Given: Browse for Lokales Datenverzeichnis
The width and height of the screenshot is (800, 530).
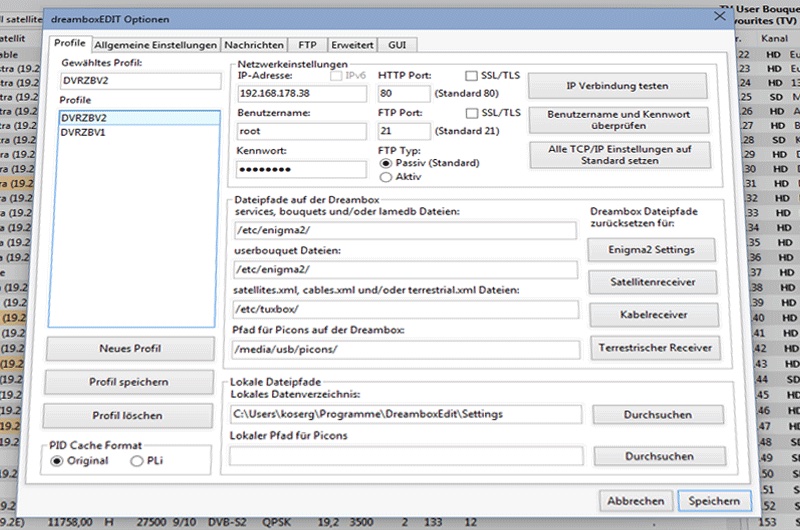Looking at the screenshot, I should click(658, 415).
